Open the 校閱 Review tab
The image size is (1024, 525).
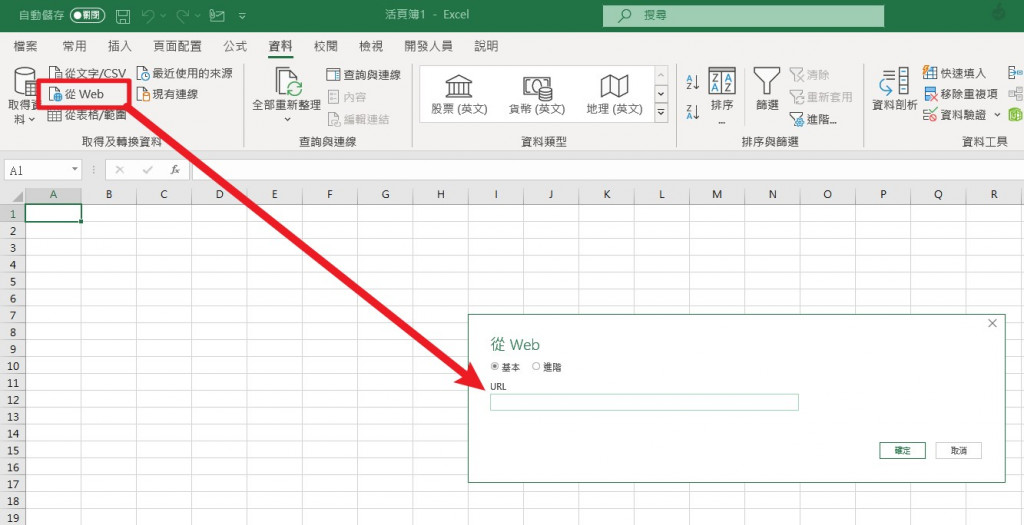click(326, 46)
